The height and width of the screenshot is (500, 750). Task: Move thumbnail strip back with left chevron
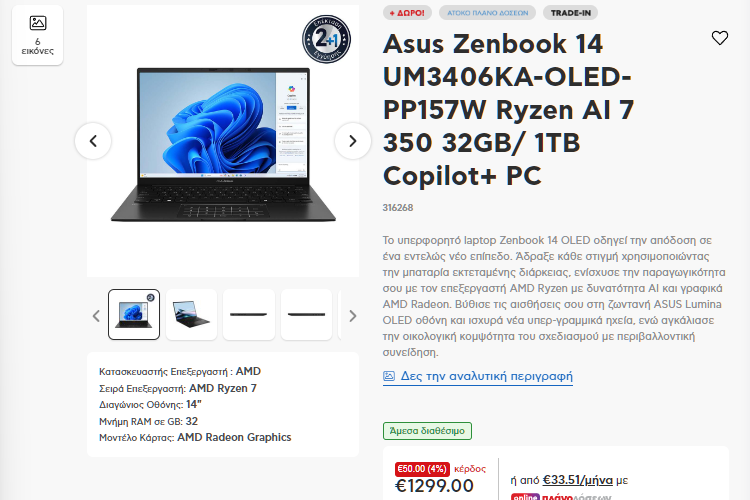click(x=96, y=316)
